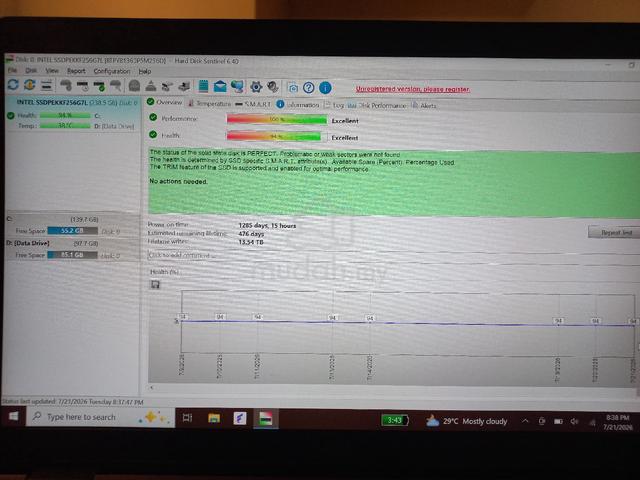Switch to the Alerts tab
640x480 pixels.
click(x=424, y=106)
